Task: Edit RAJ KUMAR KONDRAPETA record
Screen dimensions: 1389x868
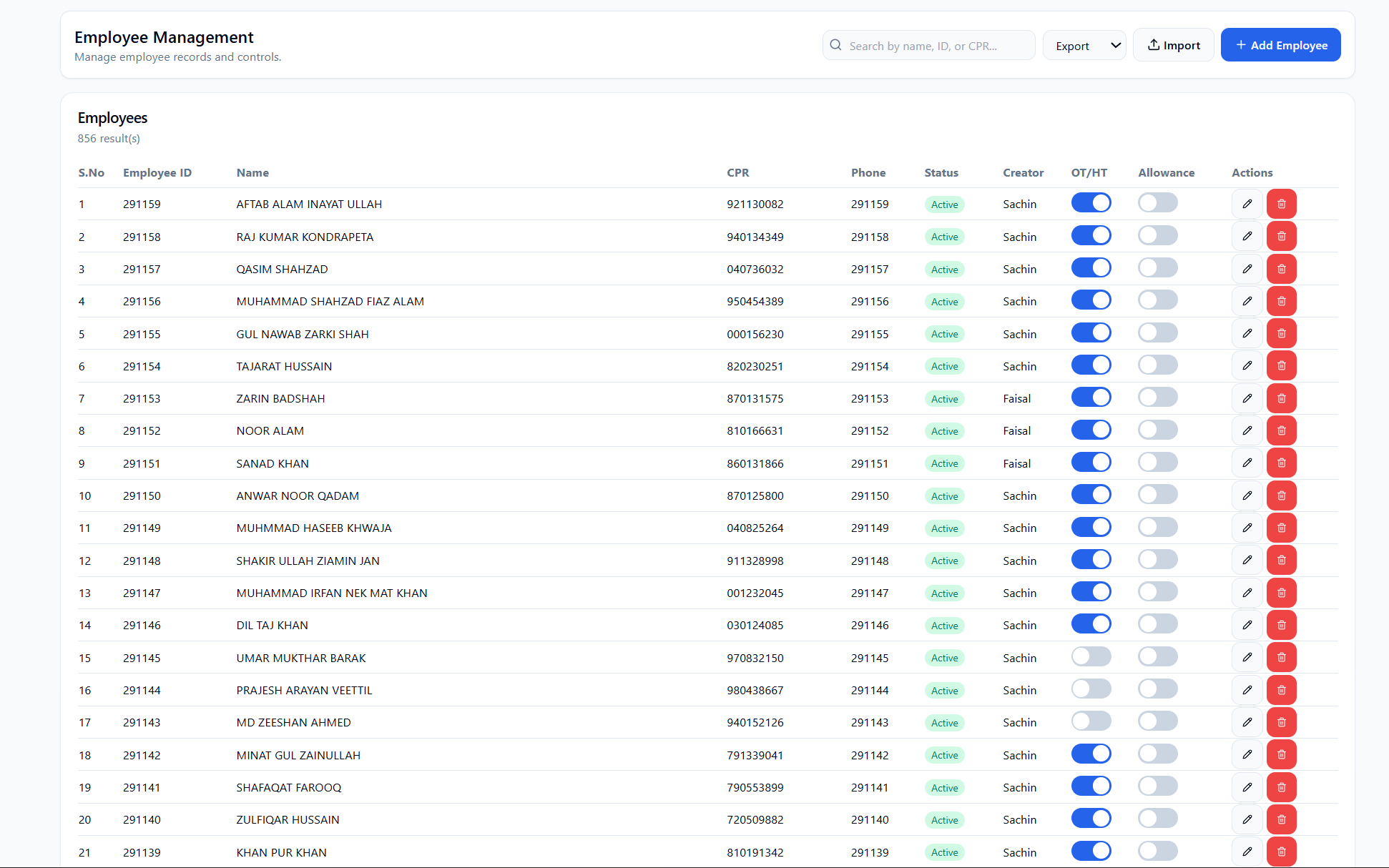Action: coord(1247,236)
